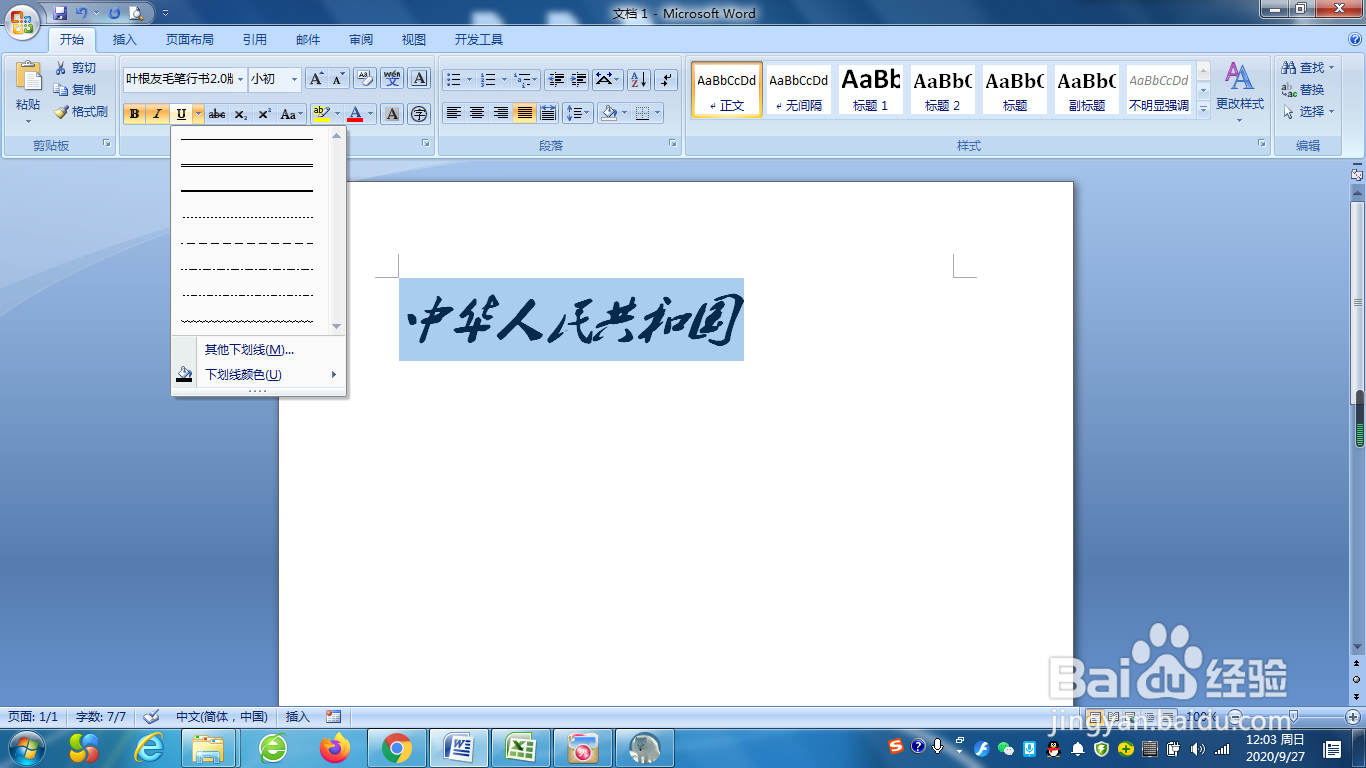This screenshot has height=768, width=1366.
Task: Toggle bold formatting on selected text
Action: tap(133, 113)
